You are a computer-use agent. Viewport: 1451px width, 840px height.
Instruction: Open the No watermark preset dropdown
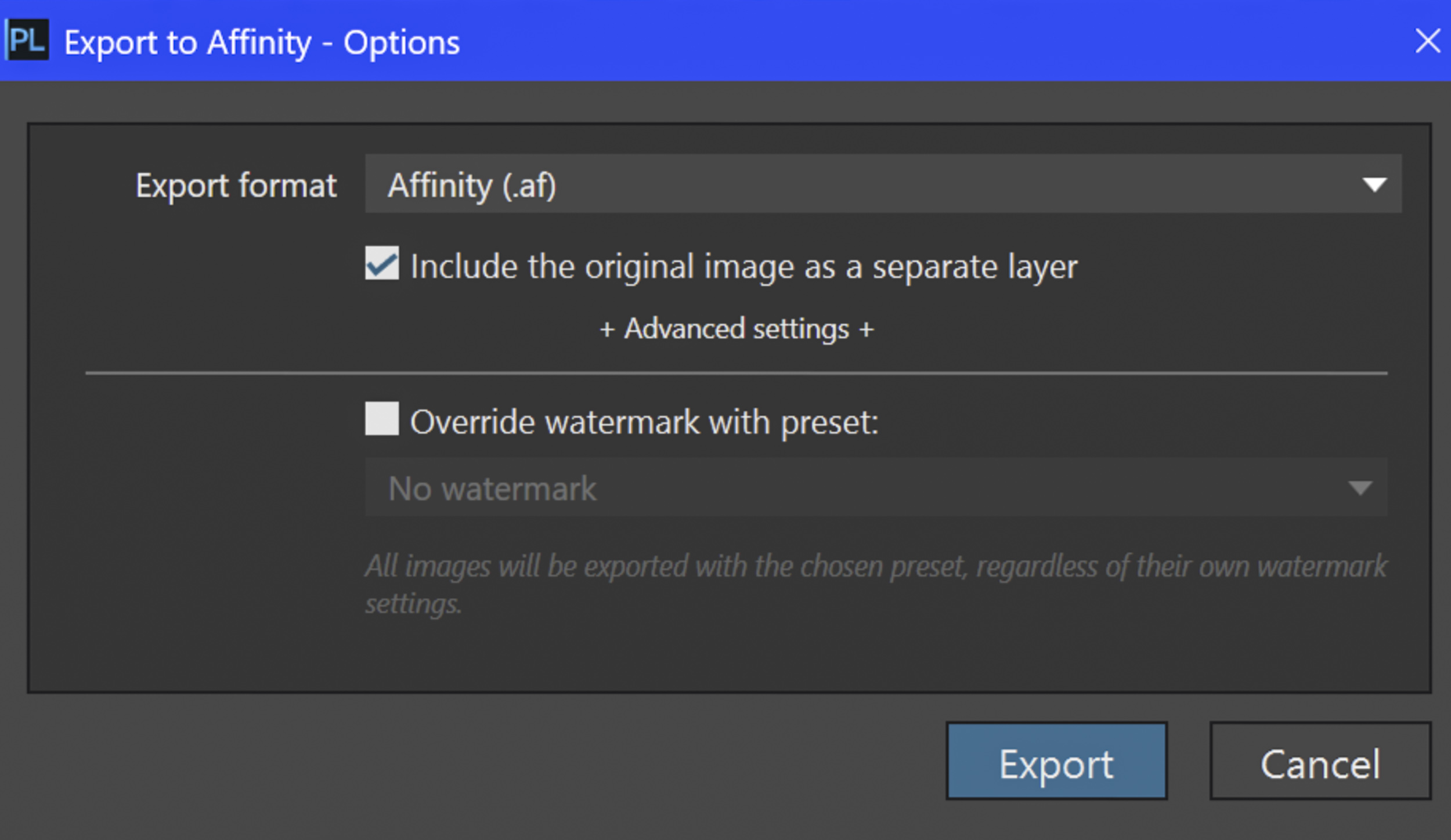click(x=876, y=487)
